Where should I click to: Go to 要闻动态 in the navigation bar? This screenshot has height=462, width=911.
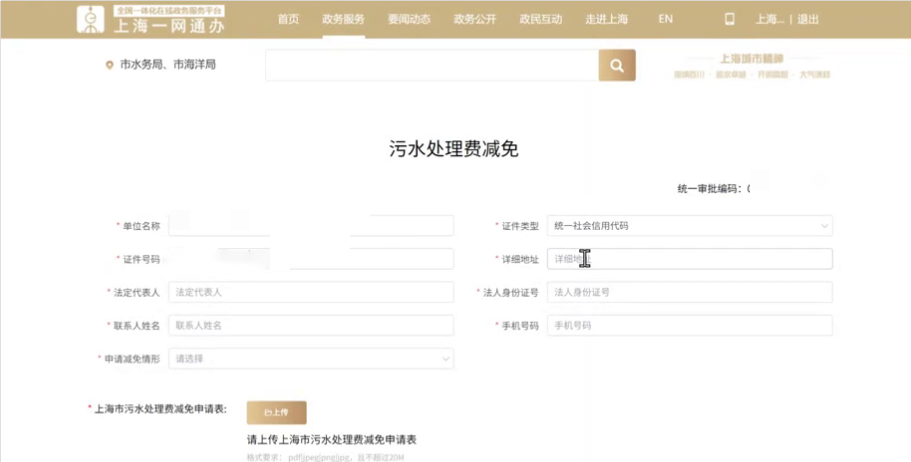coord(408,19)
